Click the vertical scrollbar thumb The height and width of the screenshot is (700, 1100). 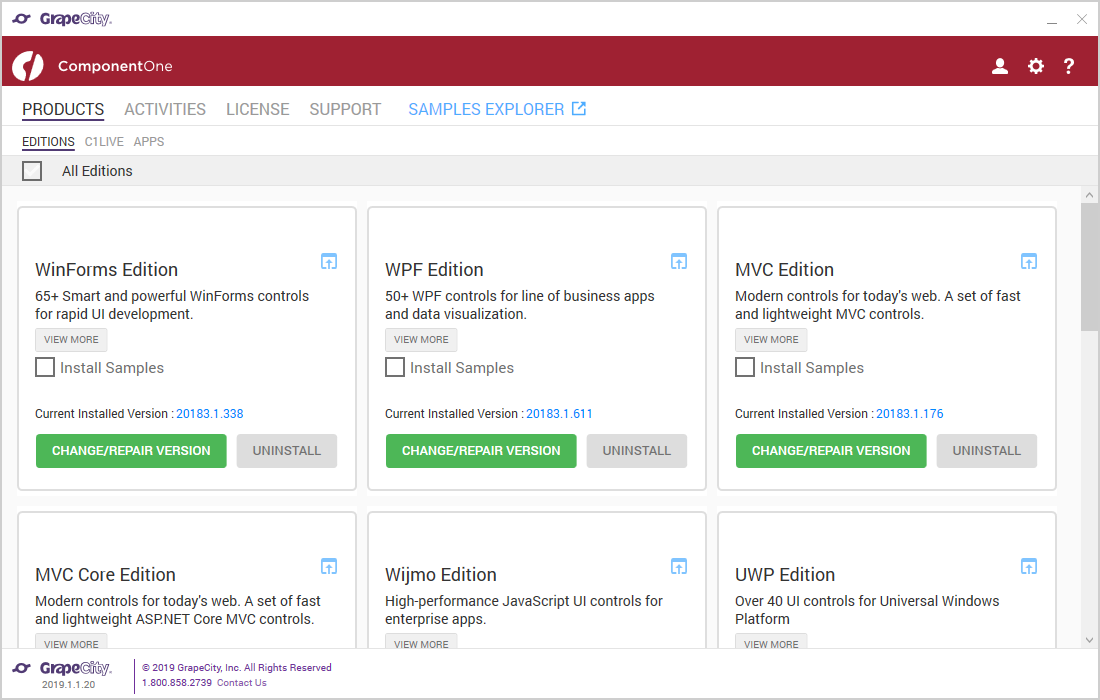click(x=1089, y=267)
